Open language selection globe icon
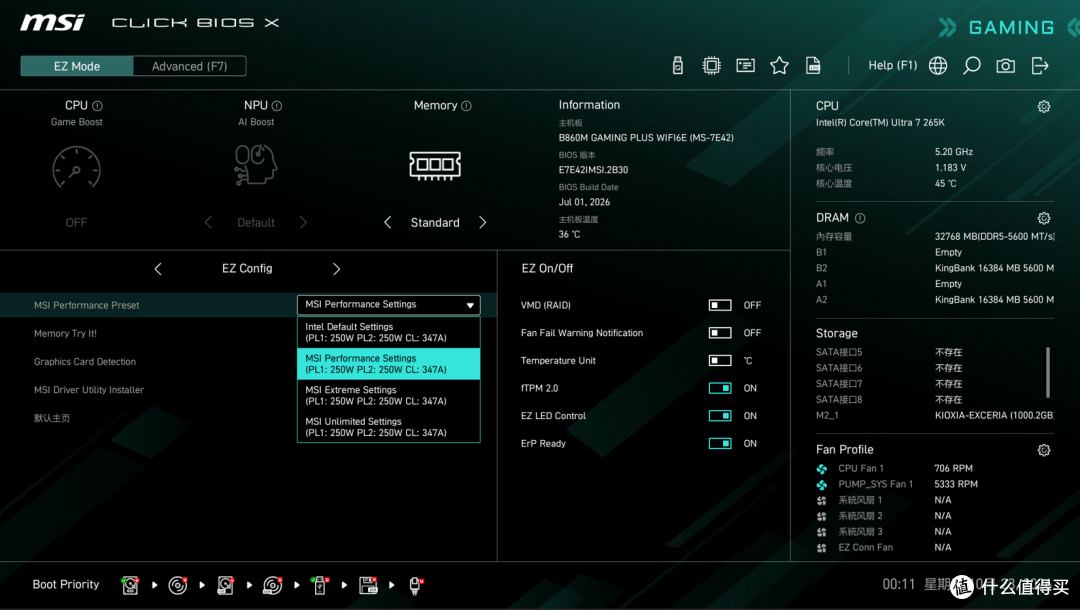 tap(937, 65)
